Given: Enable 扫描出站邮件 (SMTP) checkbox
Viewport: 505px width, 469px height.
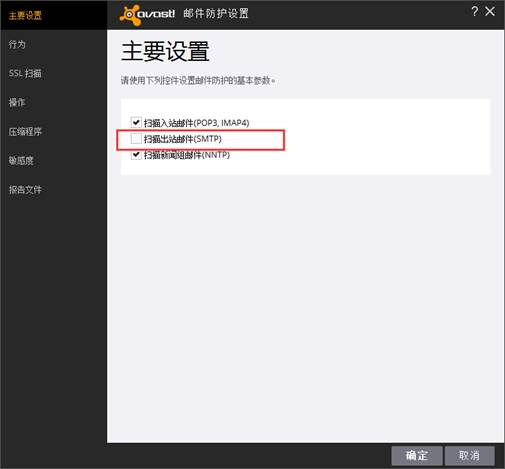Looking at the screenshot, I should 136,138.
